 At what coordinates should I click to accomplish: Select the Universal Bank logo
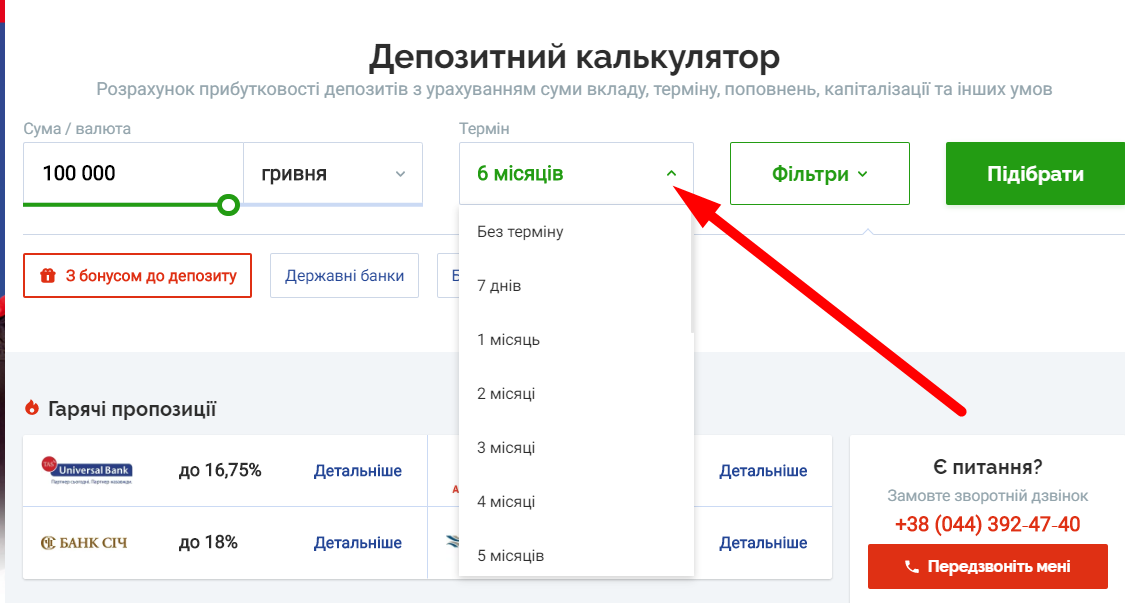90,470
